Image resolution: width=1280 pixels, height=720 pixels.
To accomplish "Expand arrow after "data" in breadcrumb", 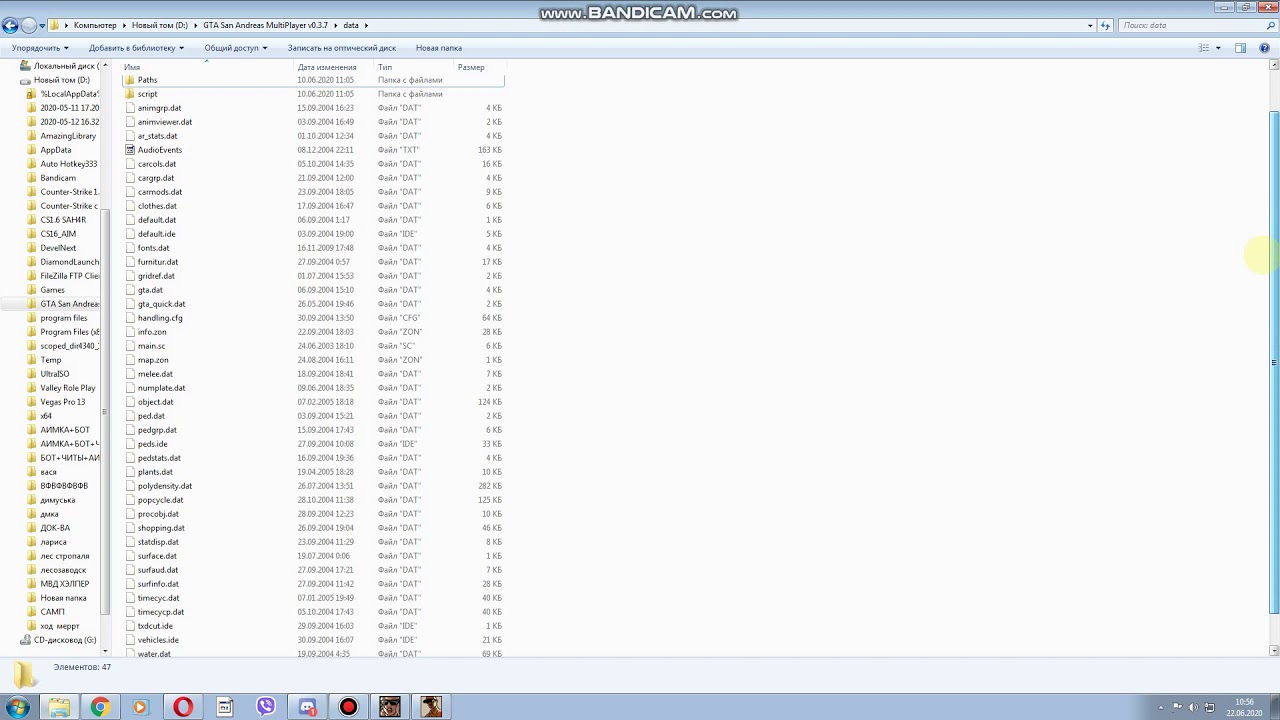I will [366, 25].
